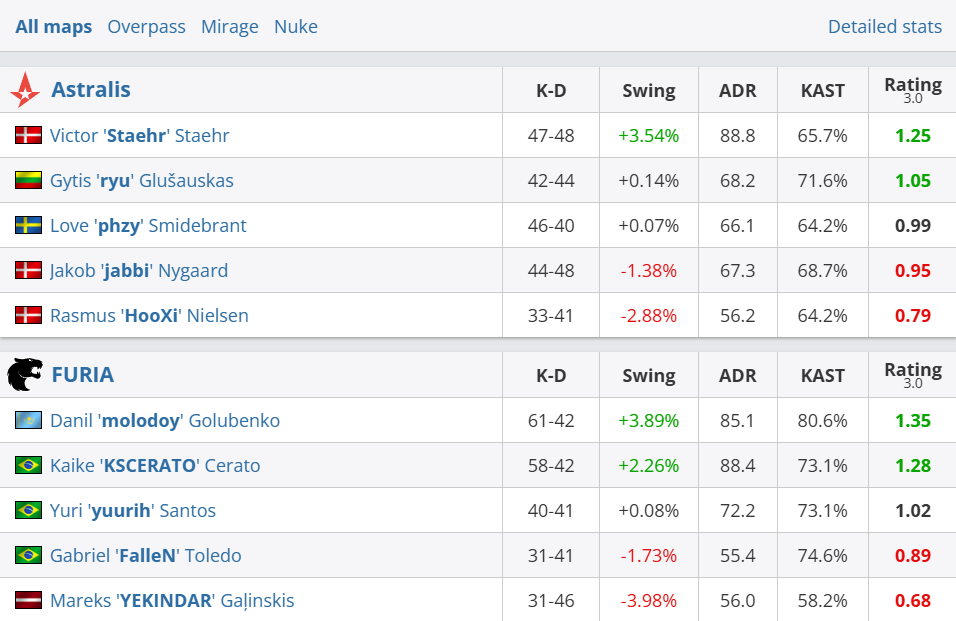
Task: Click the Swing column header for Astralis
Action: pyautogui.click(x=648, y=91)
